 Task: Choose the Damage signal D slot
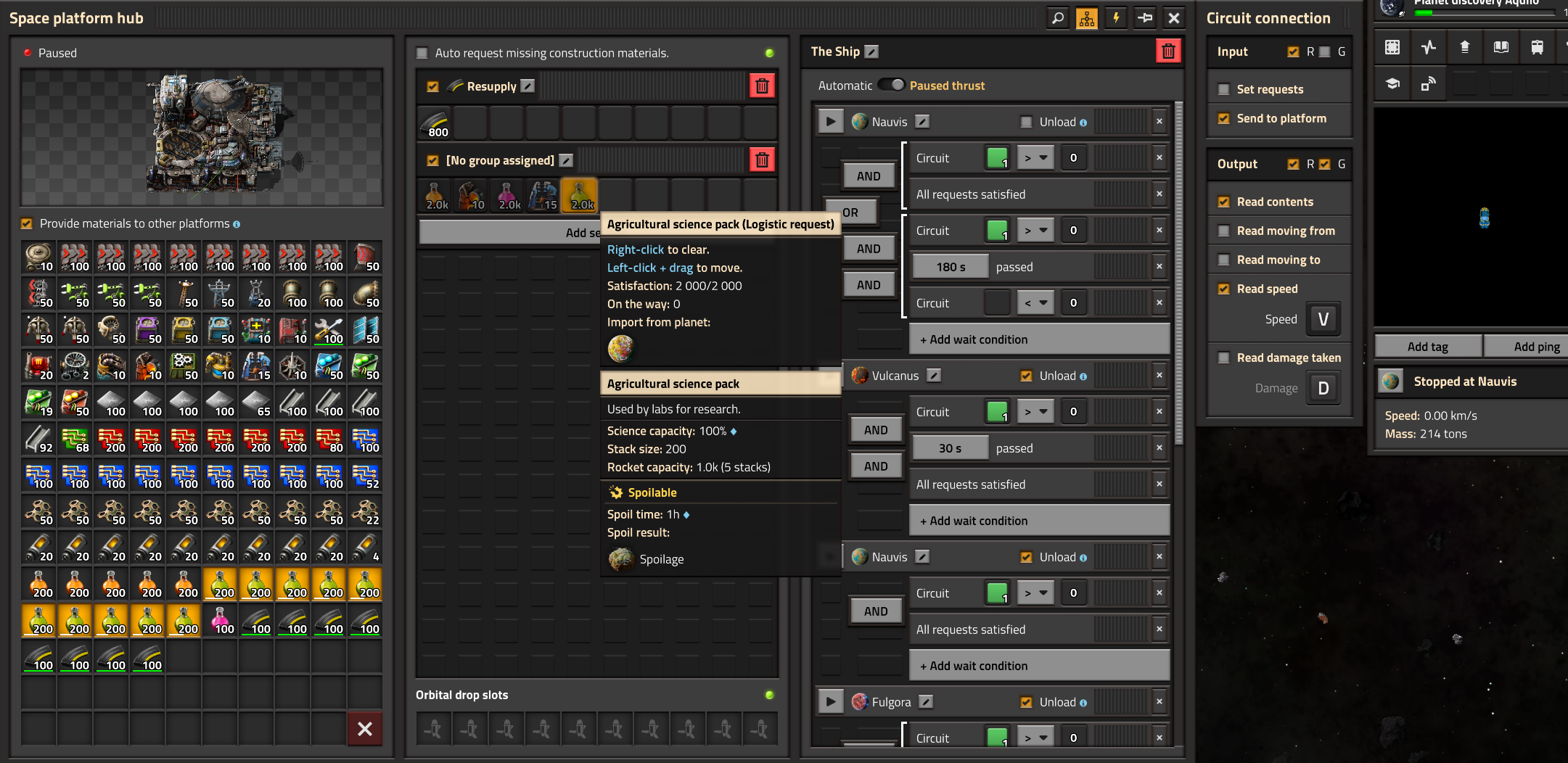(1323, 388)
